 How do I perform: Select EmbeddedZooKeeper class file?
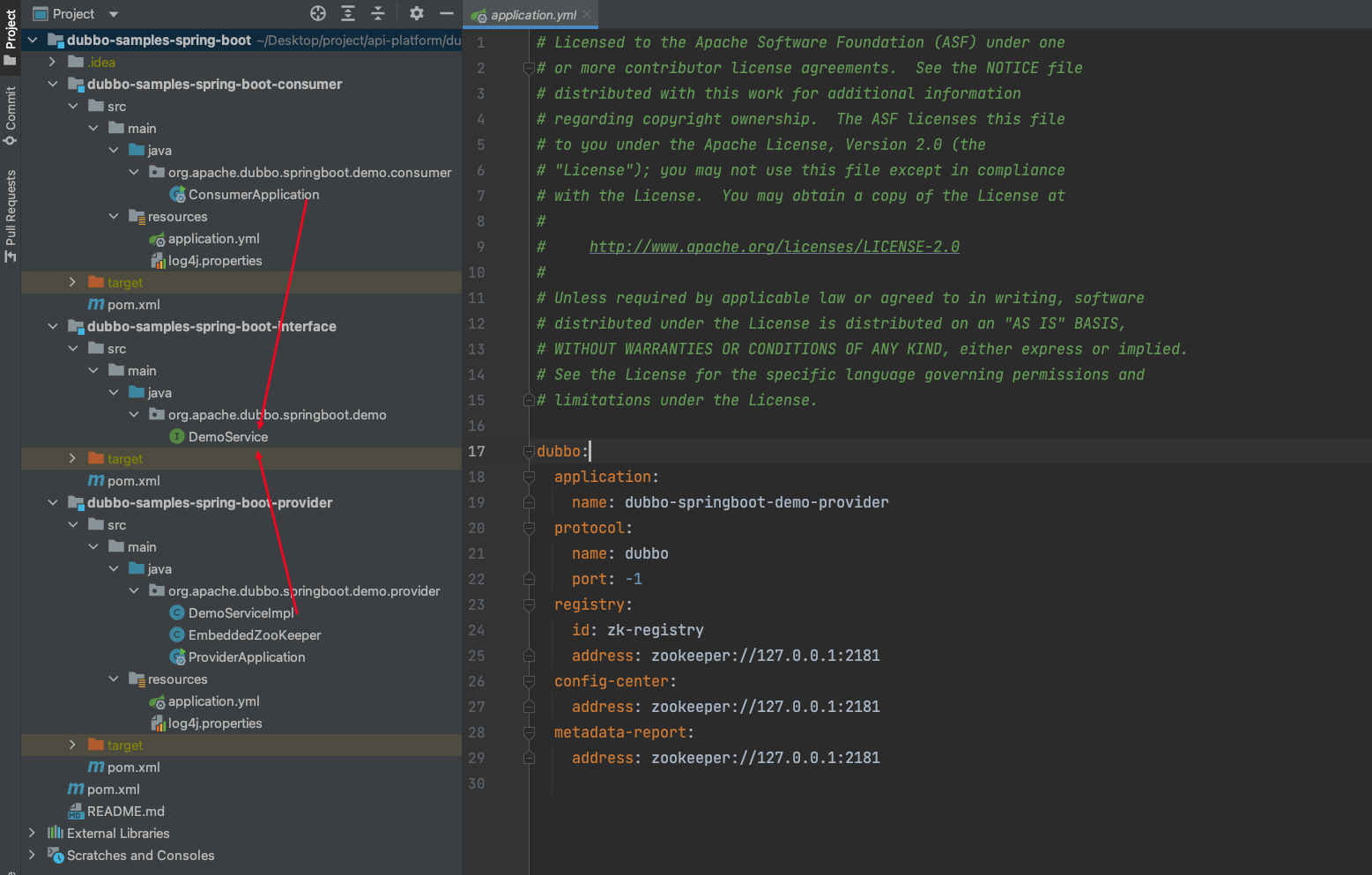coord(255,634)
